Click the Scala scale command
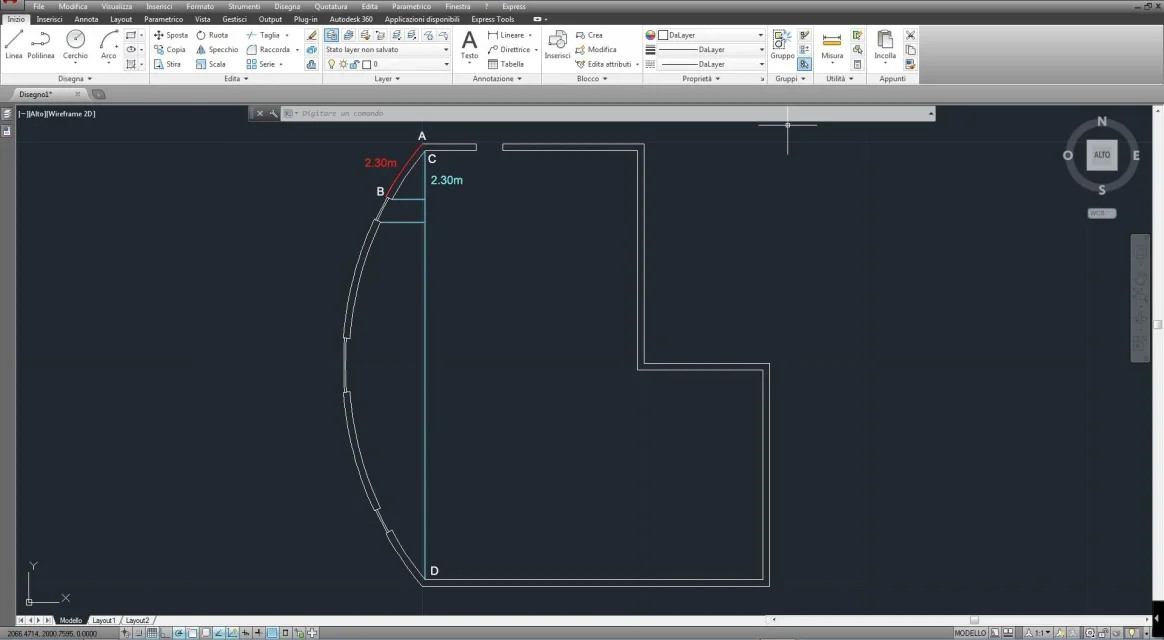Image resolution: width=1164 pixels, height=640 pixels. coord(211,65)
